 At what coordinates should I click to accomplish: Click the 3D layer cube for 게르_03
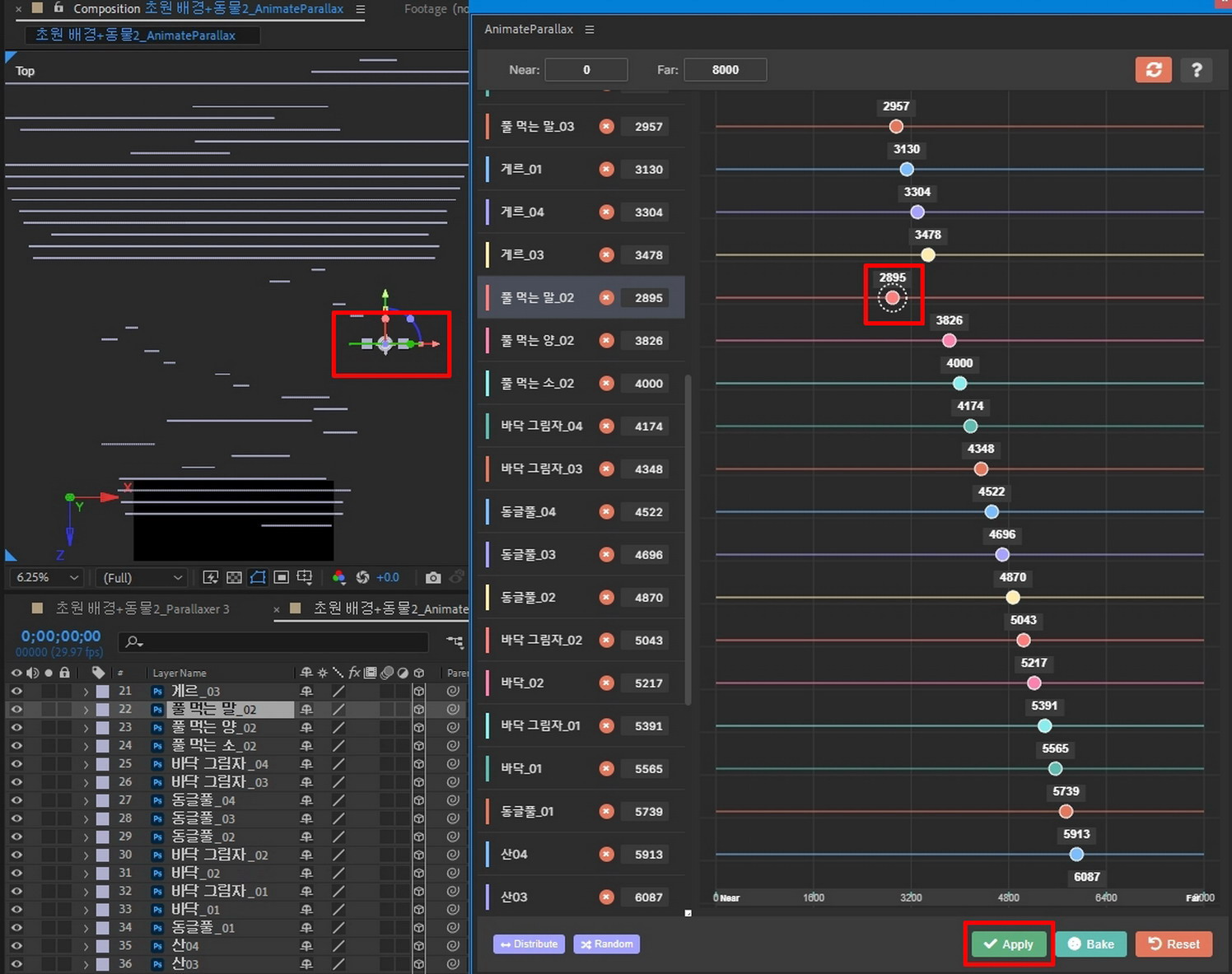click(418, 692)
